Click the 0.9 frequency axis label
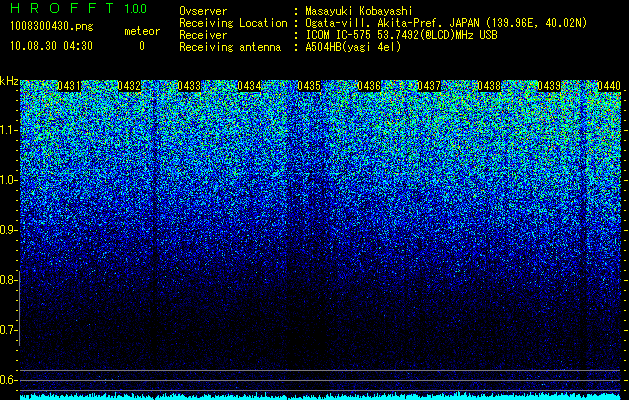This screenshot has height=400, width=629. [8, 230]
